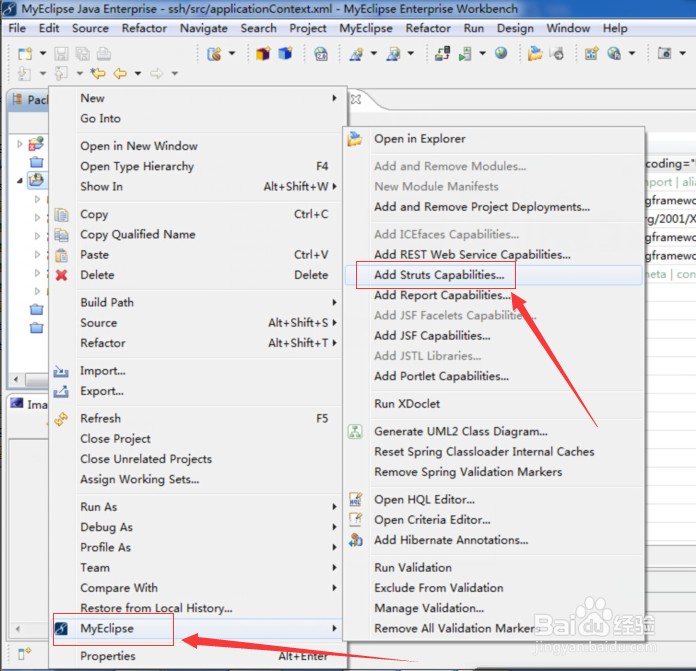Viewport: 696px width, 671px height.
Task: Open the Back history dropdown arrow
Action: coord(138,73)
